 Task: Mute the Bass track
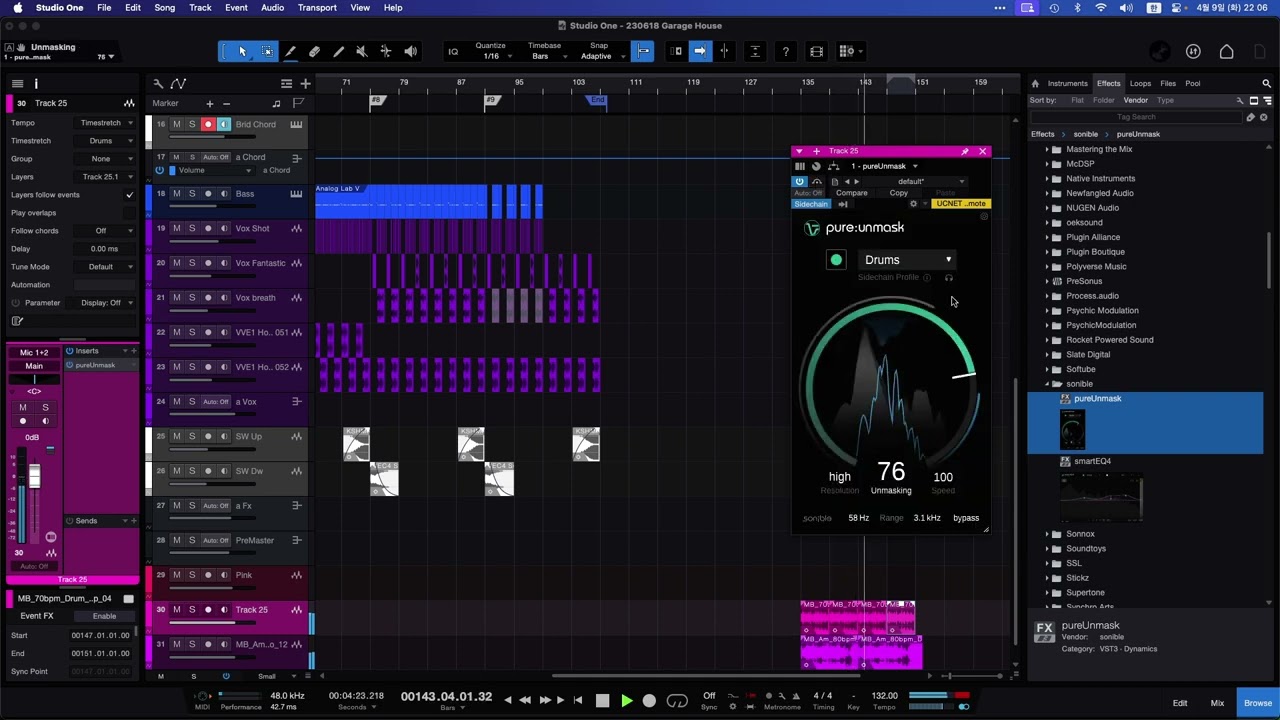(x=176, y=194)
